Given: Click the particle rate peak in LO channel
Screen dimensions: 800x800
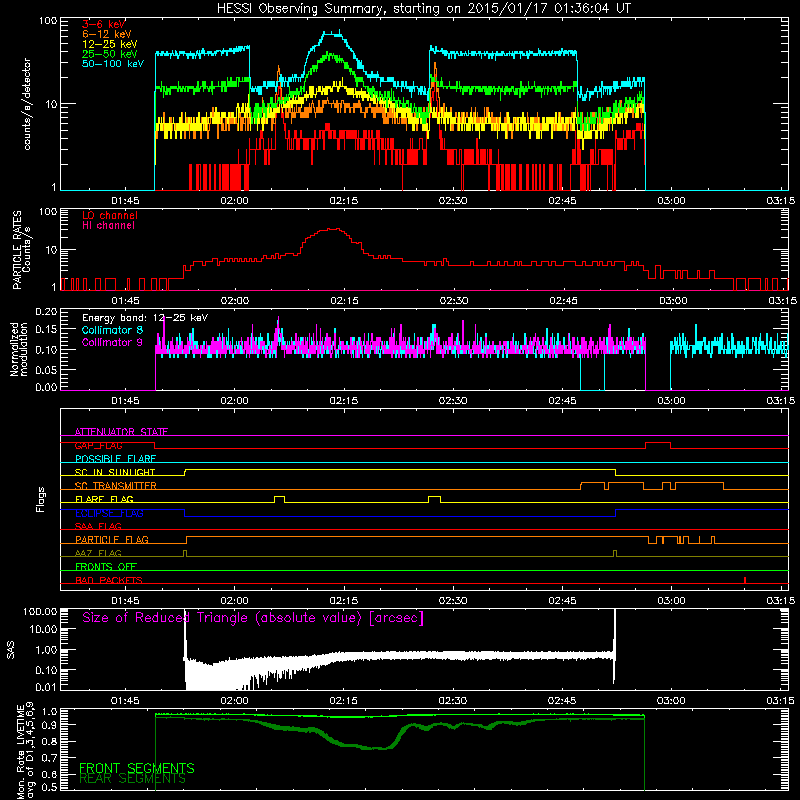Looking at the screenshot, I should point(332,229).
